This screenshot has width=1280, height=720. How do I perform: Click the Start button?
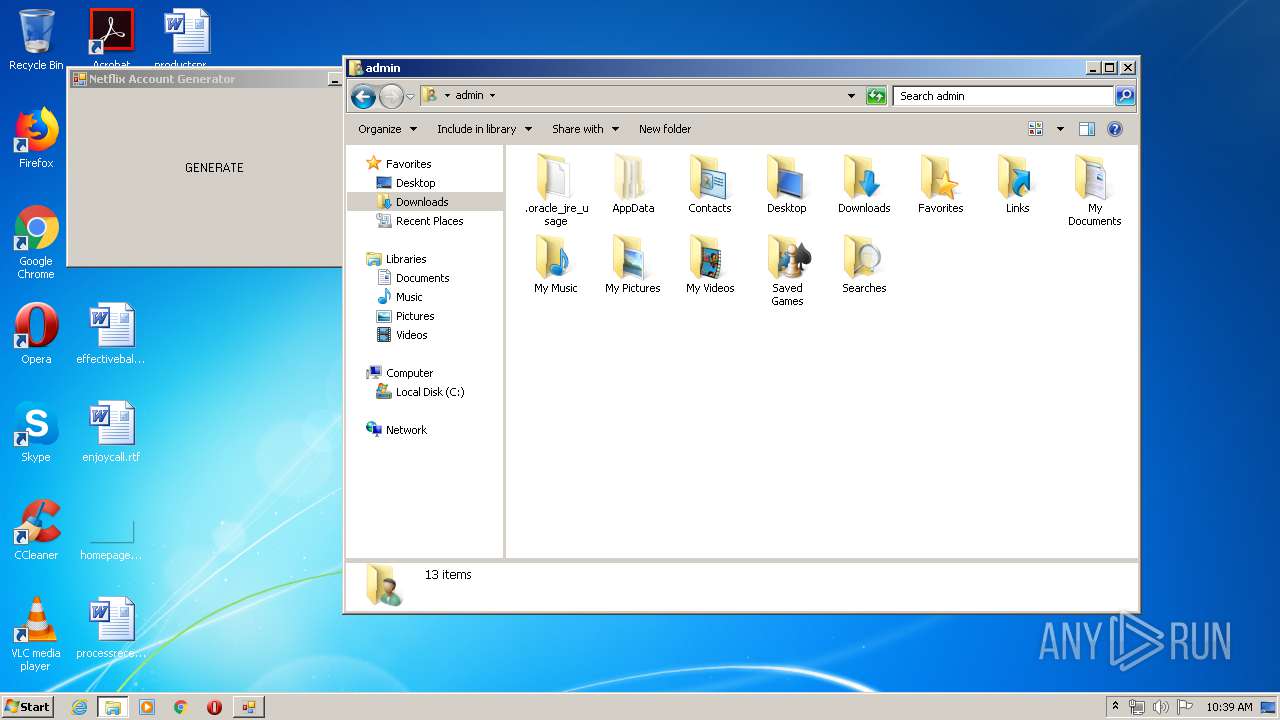coord(27,707)
